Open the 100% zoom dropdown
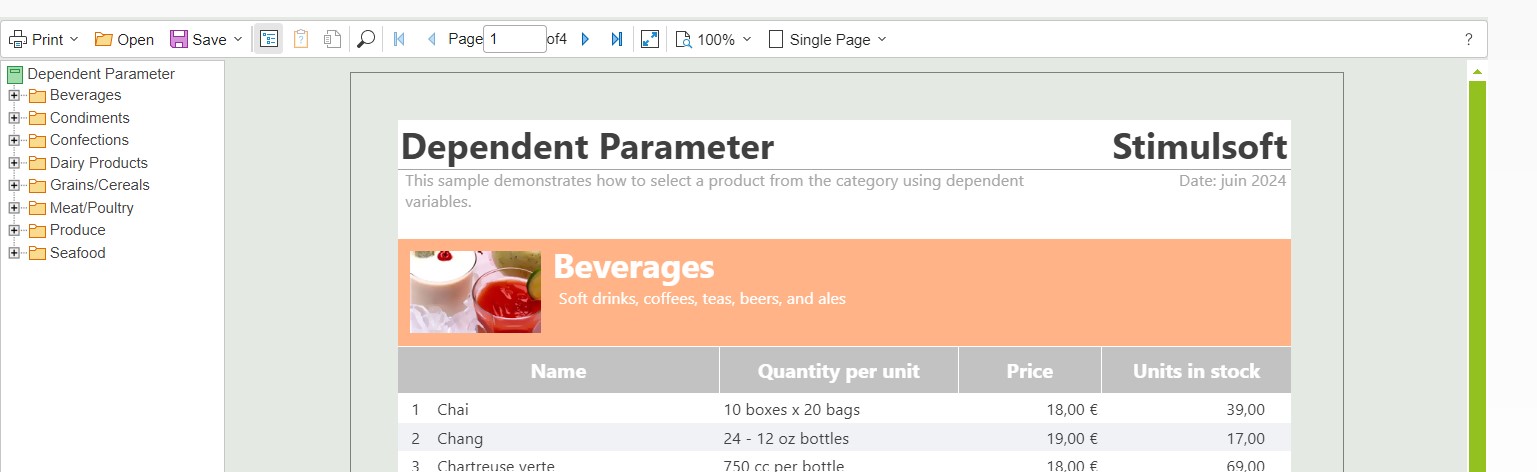 click(x=714, y=39)
